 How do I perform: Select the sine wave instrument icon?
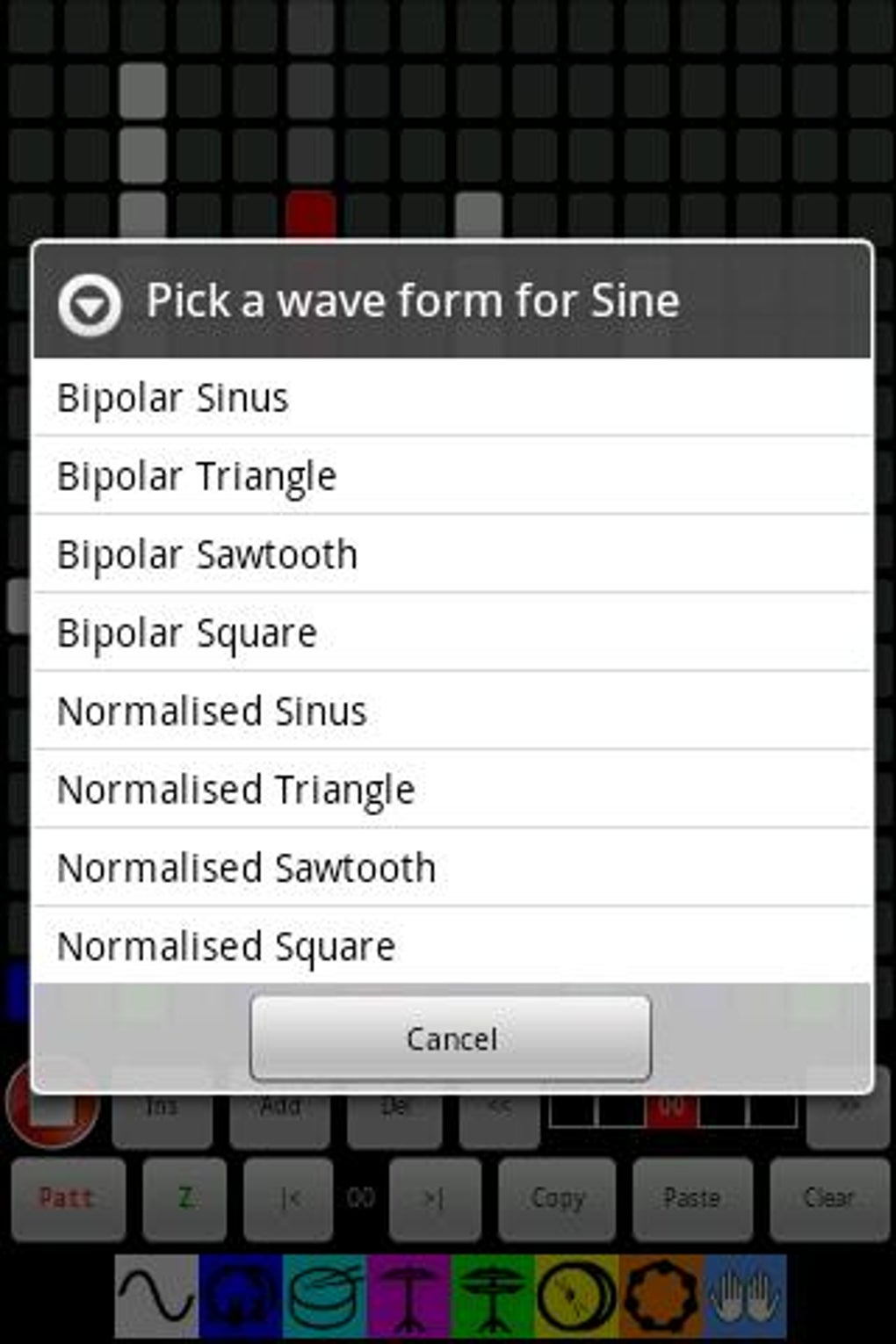156,1297
